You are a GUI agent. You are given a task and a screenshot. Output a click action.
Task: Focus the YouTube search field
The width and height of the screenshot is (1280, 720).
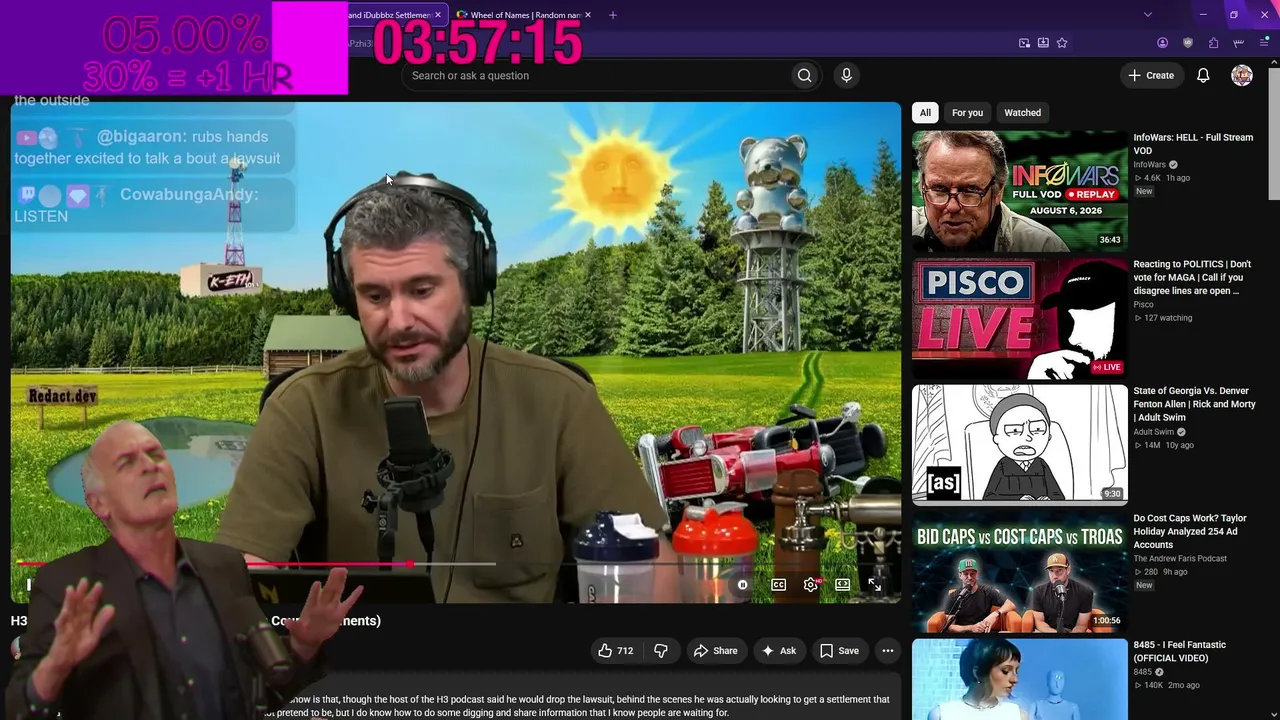pyautogui.click(x=594, y=75)
